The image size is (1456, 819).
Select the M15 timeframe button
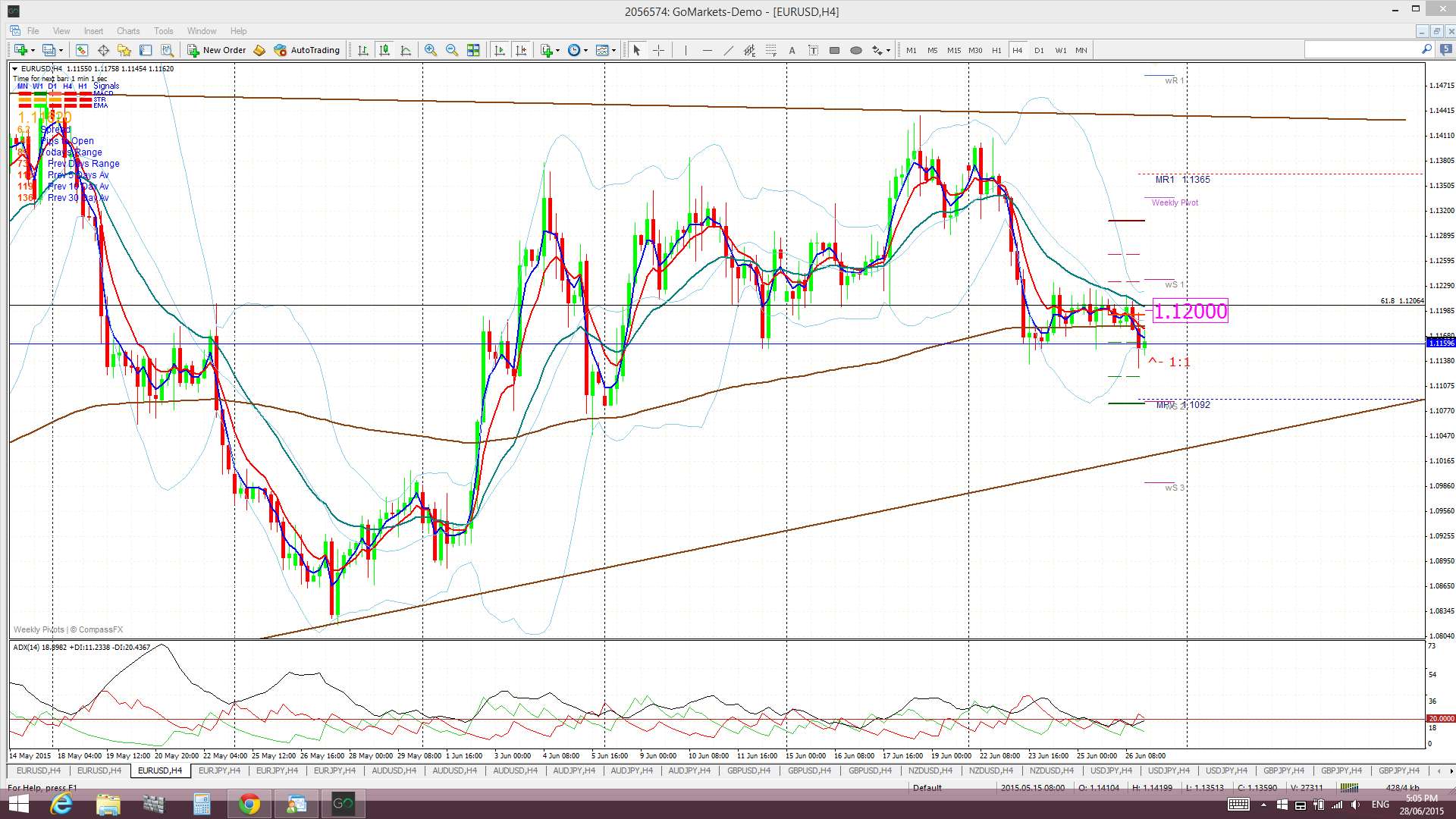click(x=953, y=50)
